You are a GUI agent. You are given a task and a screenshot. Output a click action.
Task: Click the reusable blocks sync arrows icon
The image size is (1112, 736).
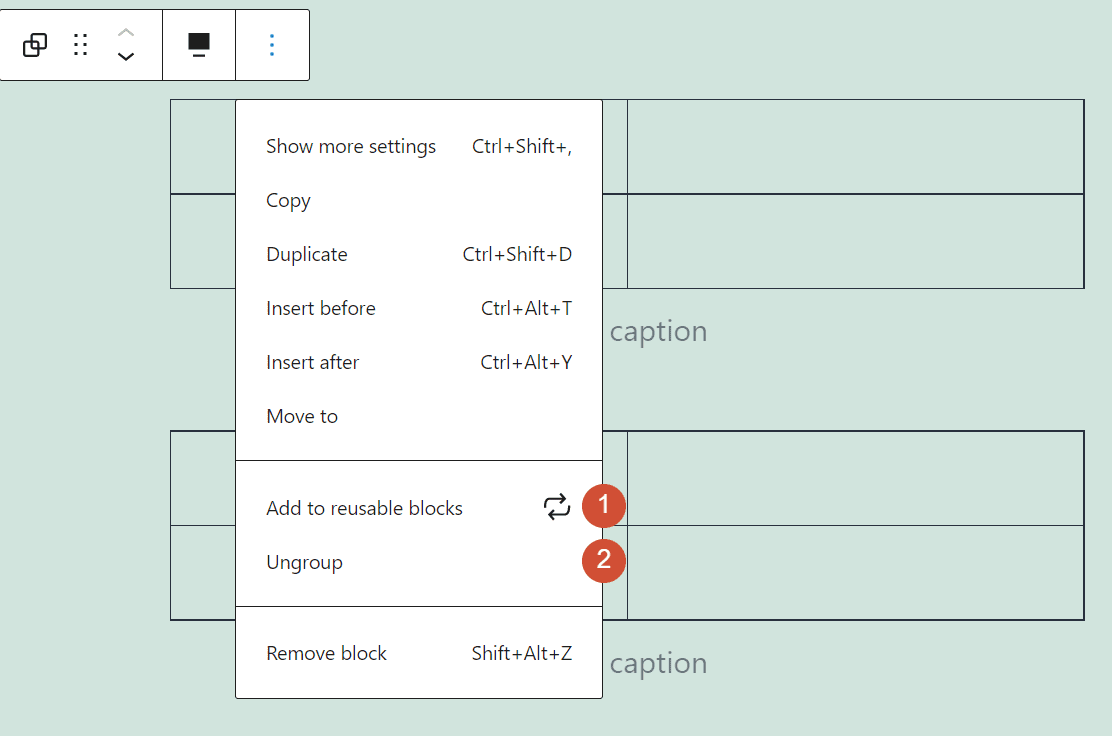[x=557, y=507]
